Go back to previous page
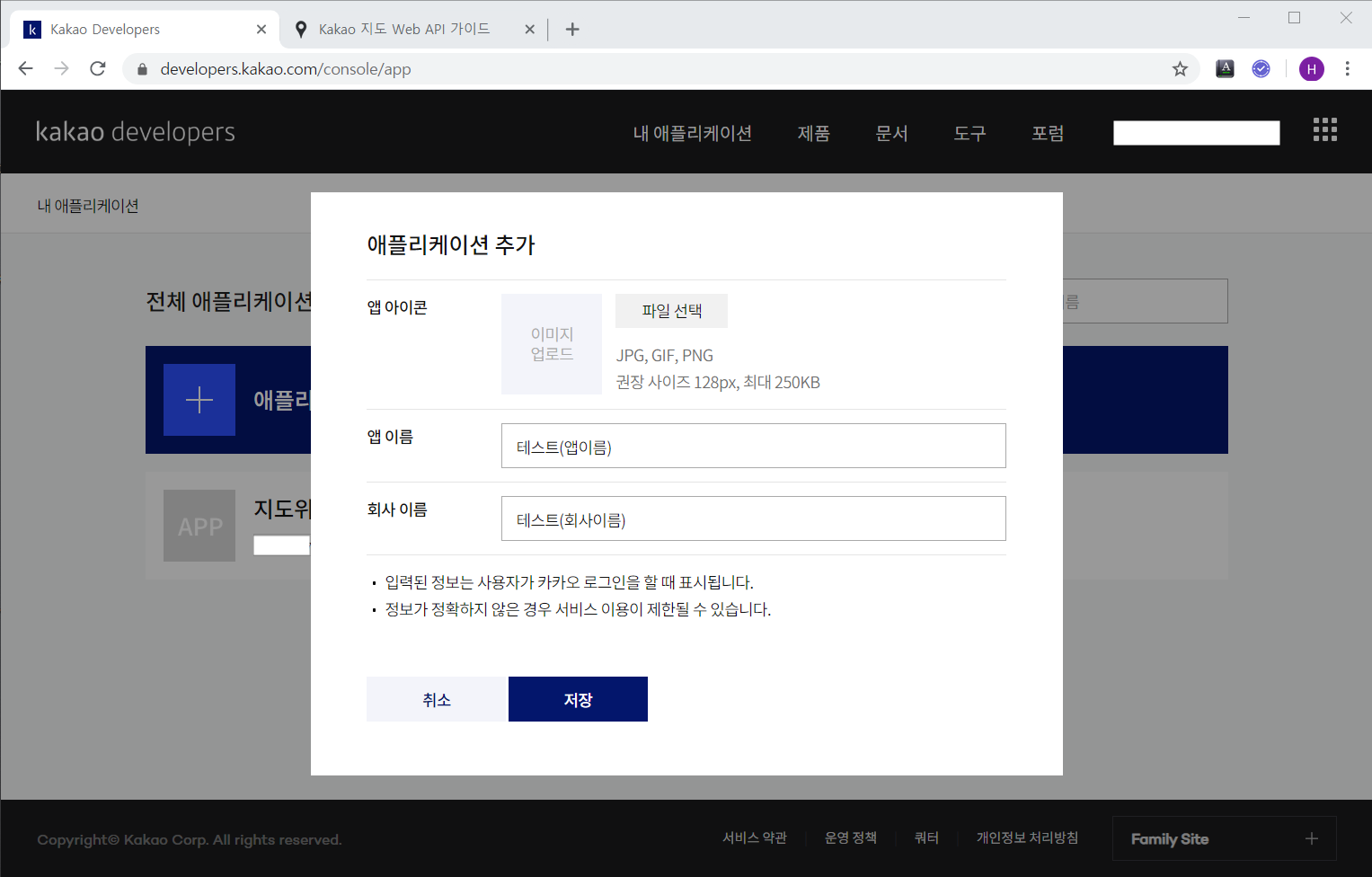 [x=25, y=68]
